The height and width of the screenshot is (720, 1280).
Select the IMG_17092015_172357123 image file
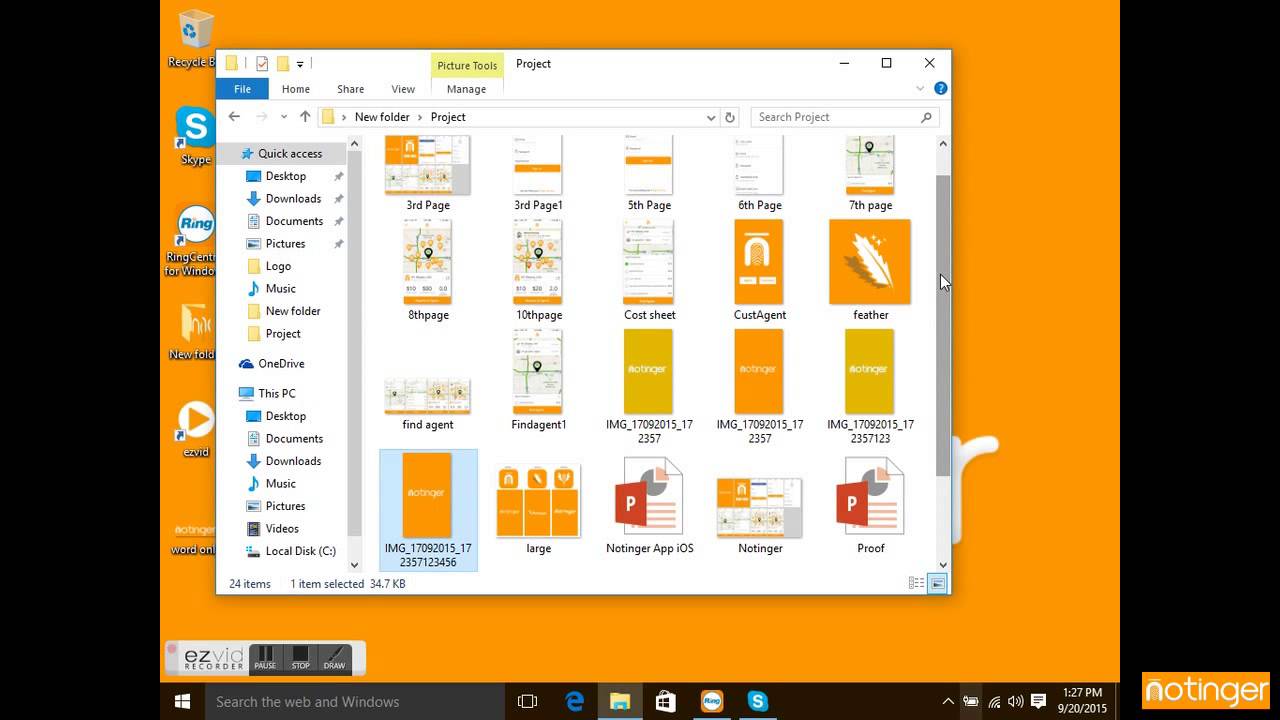pos(870,387)
